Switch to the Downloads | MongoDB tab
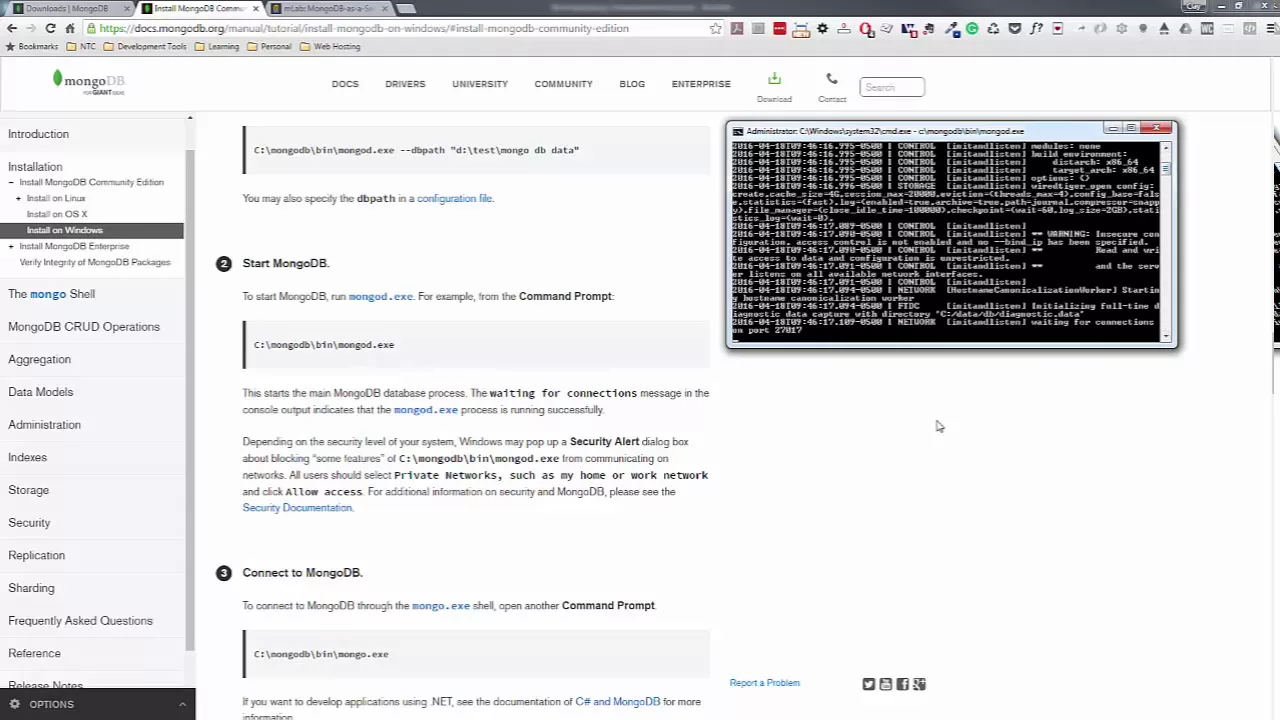The width and height of the screenshot is (1280, 720). (x=66, y=8)
